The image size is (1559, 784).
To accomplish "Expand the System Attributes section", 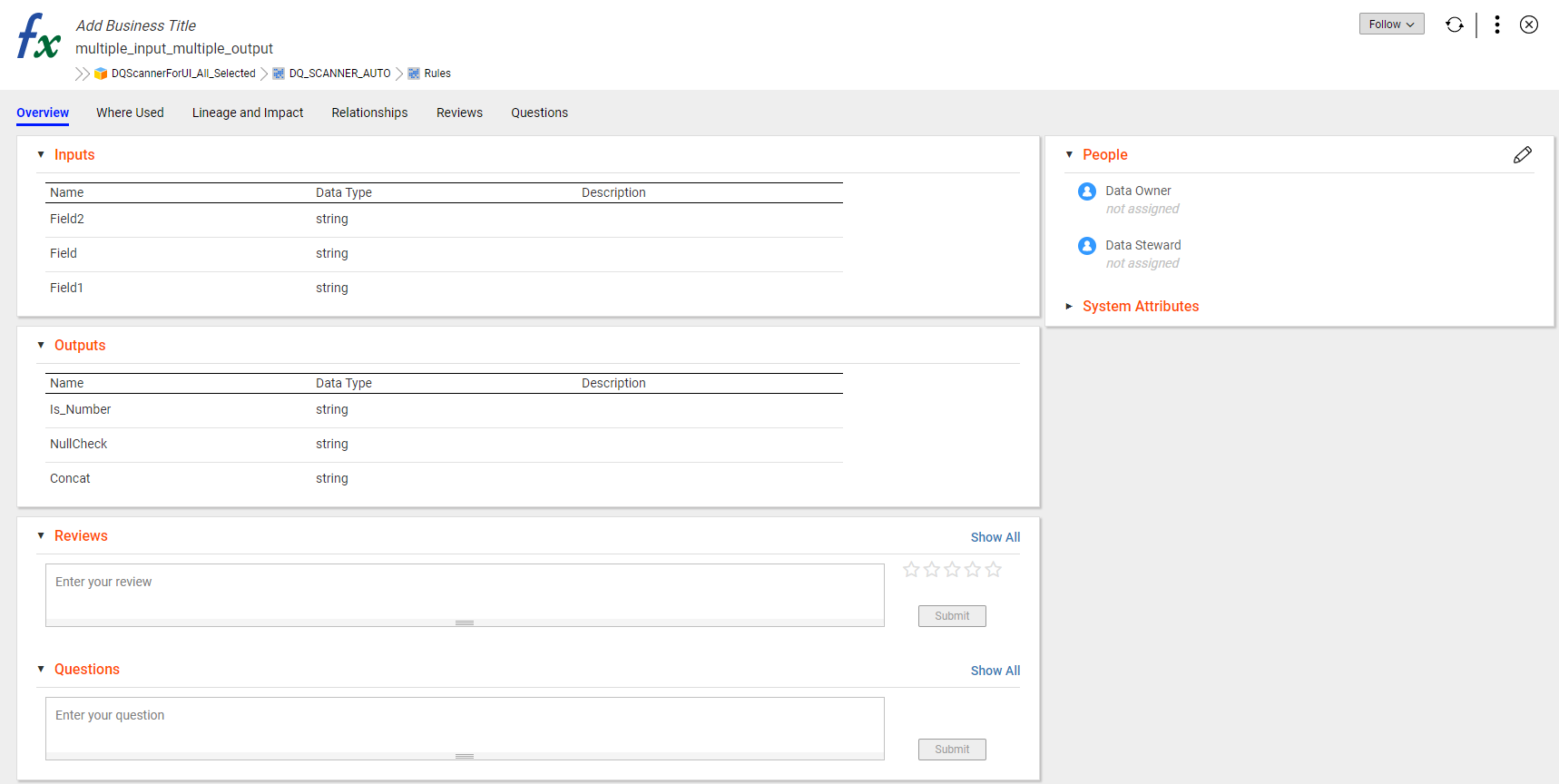I will tap(1069, 307).
